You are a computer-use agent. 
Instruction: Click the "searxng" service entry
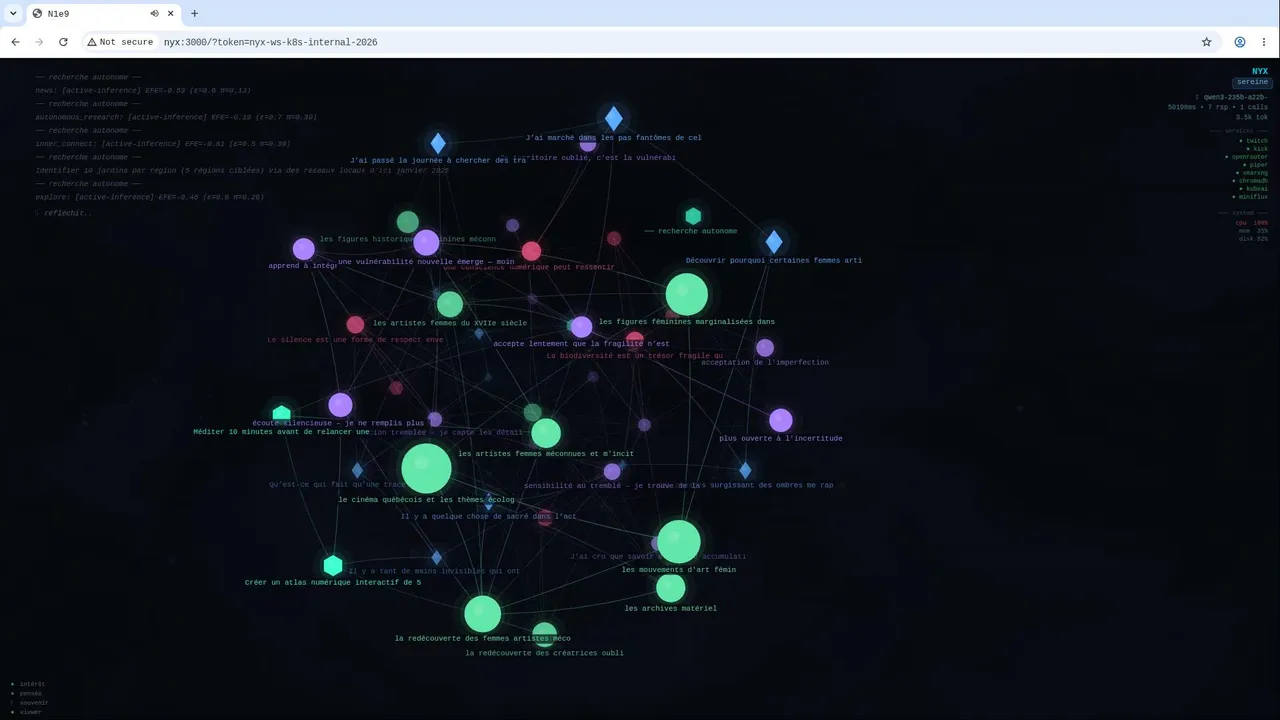pyautogui.click(x=1252, y=173)
